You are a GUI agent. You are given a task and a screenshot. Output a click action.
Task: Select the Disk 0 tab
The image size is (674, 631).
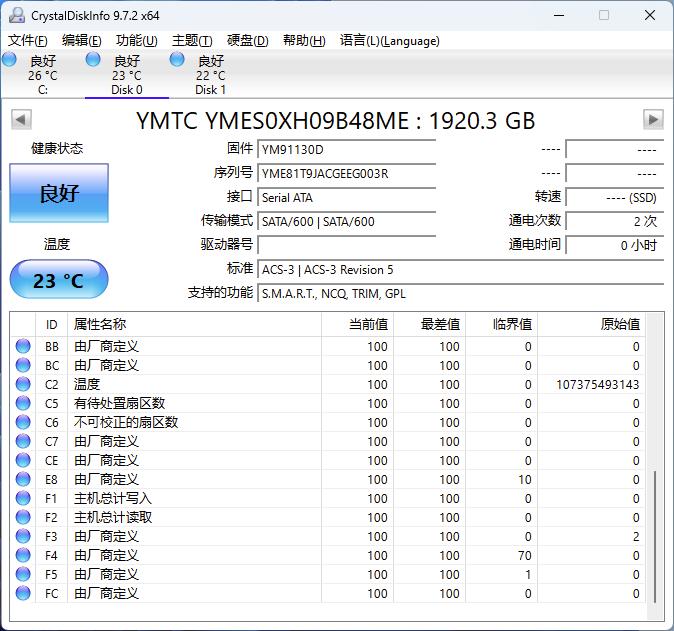(126, 75)
